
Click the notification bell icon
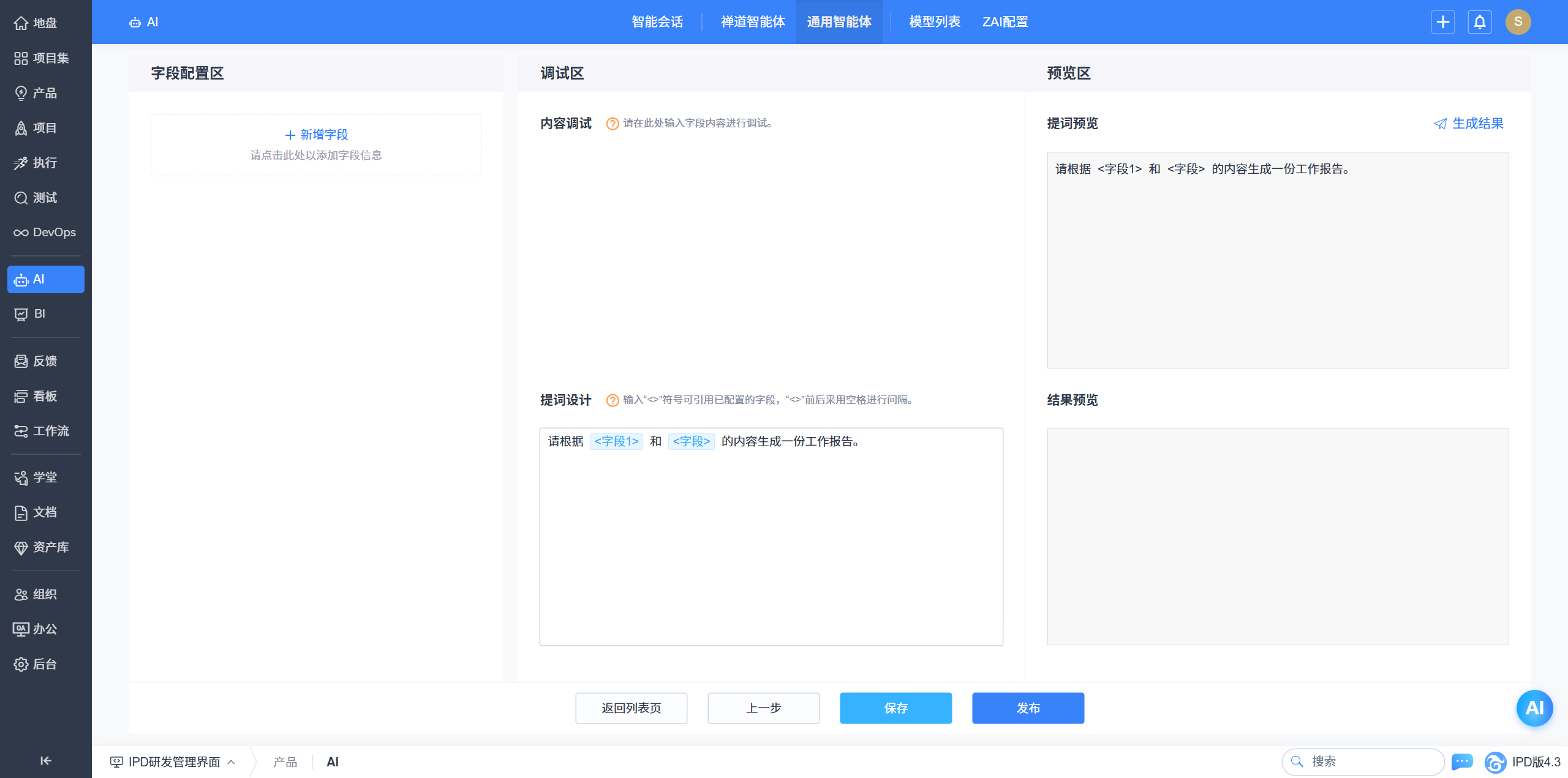coord(1479,22)
